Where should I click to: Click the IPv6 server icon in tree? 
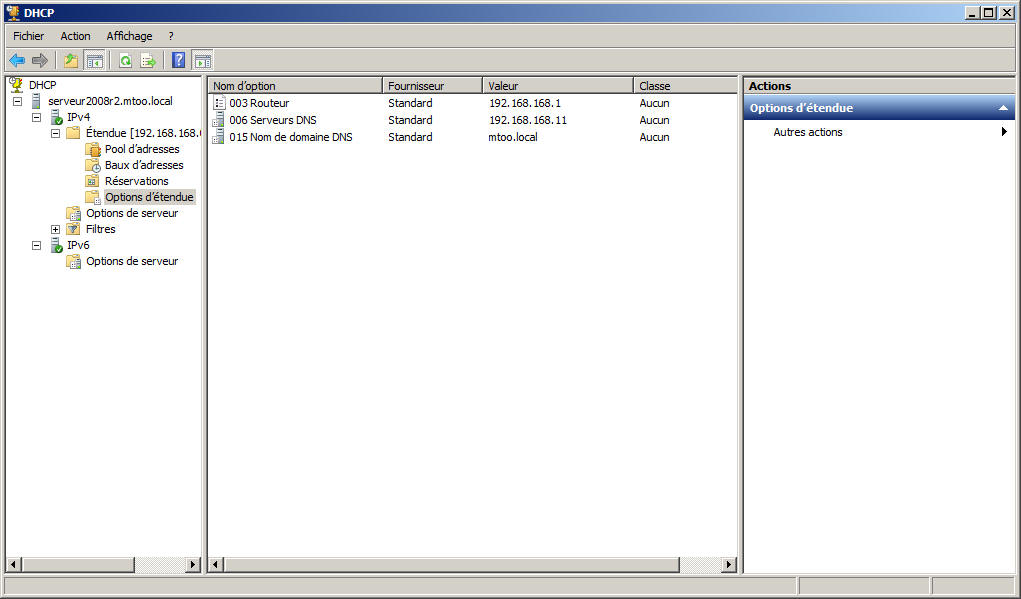(x=56, y=245)
